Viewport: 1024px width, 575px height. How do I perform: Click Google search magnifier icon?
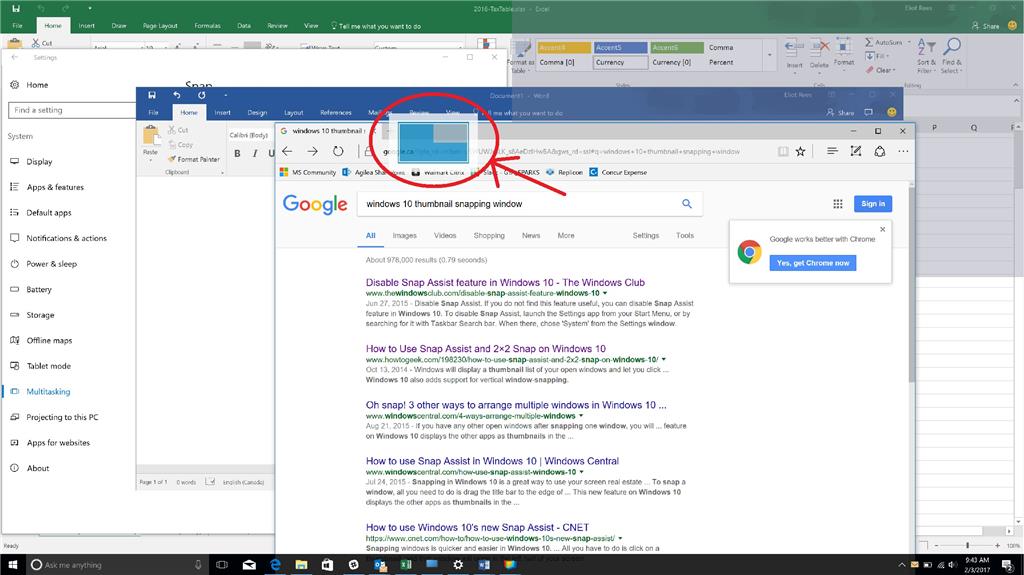(x=687, y=204)
